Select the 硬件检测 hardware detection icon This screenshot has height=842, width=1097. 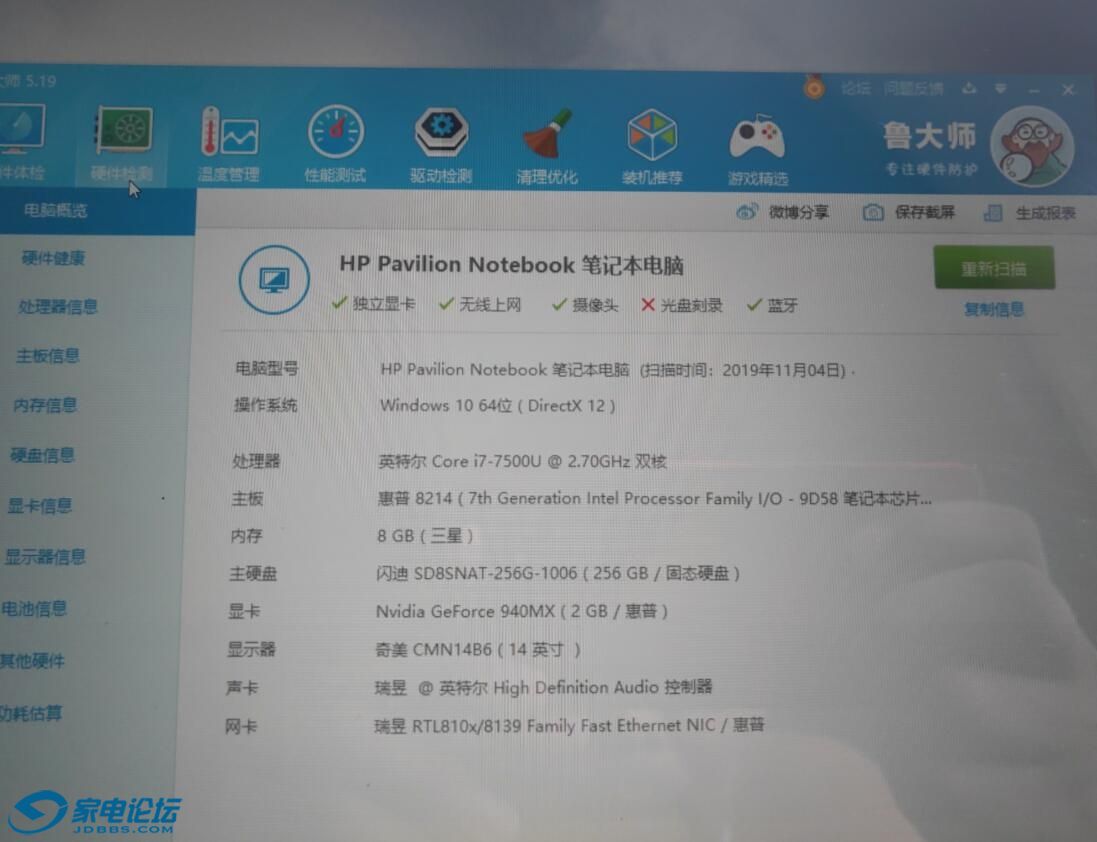[x=124, y=130]
